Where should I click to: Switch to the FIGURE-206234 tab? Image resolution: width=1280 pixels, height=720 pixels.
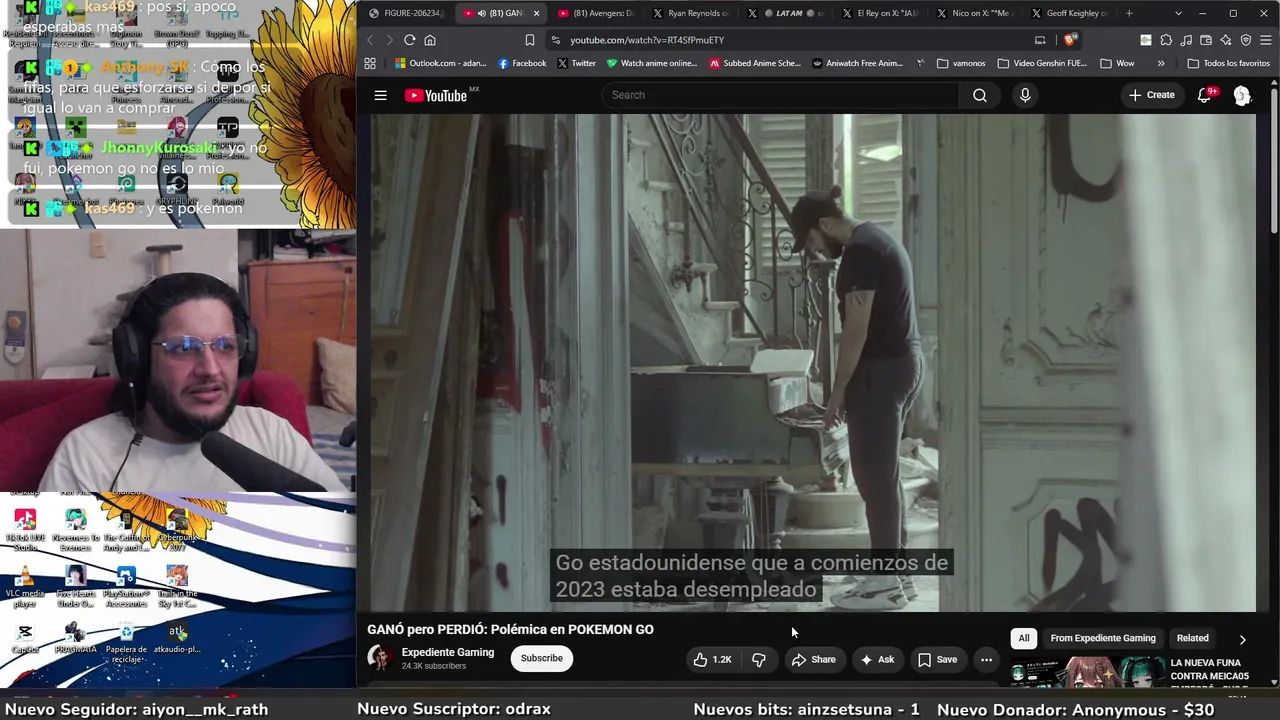pyautogui.click(x=405, y=13)
